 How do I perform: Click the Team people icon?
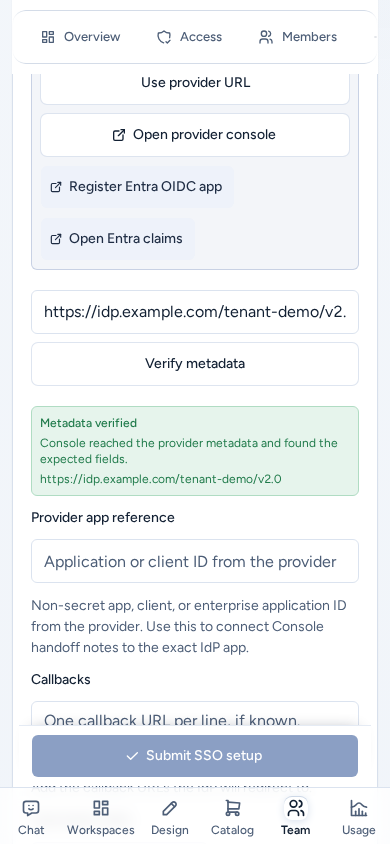[x=295, y=808]
